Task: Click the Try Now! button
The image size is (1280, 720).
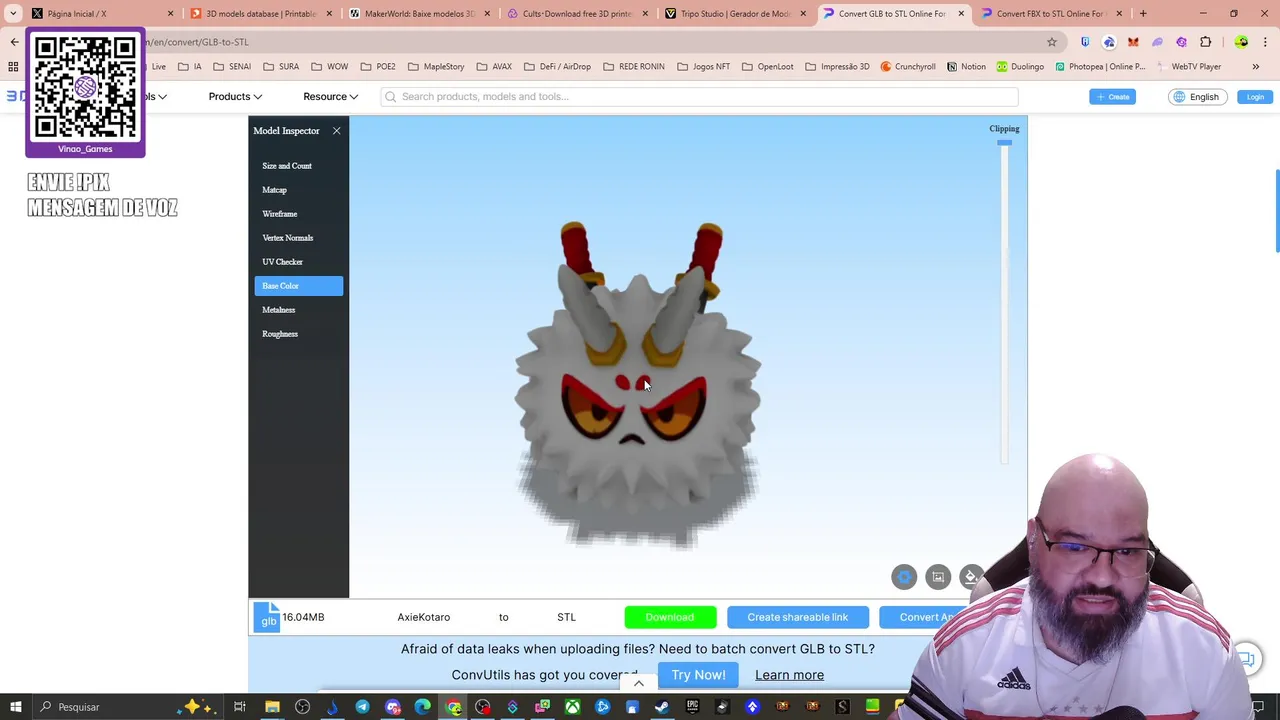Action: [698, 675]
